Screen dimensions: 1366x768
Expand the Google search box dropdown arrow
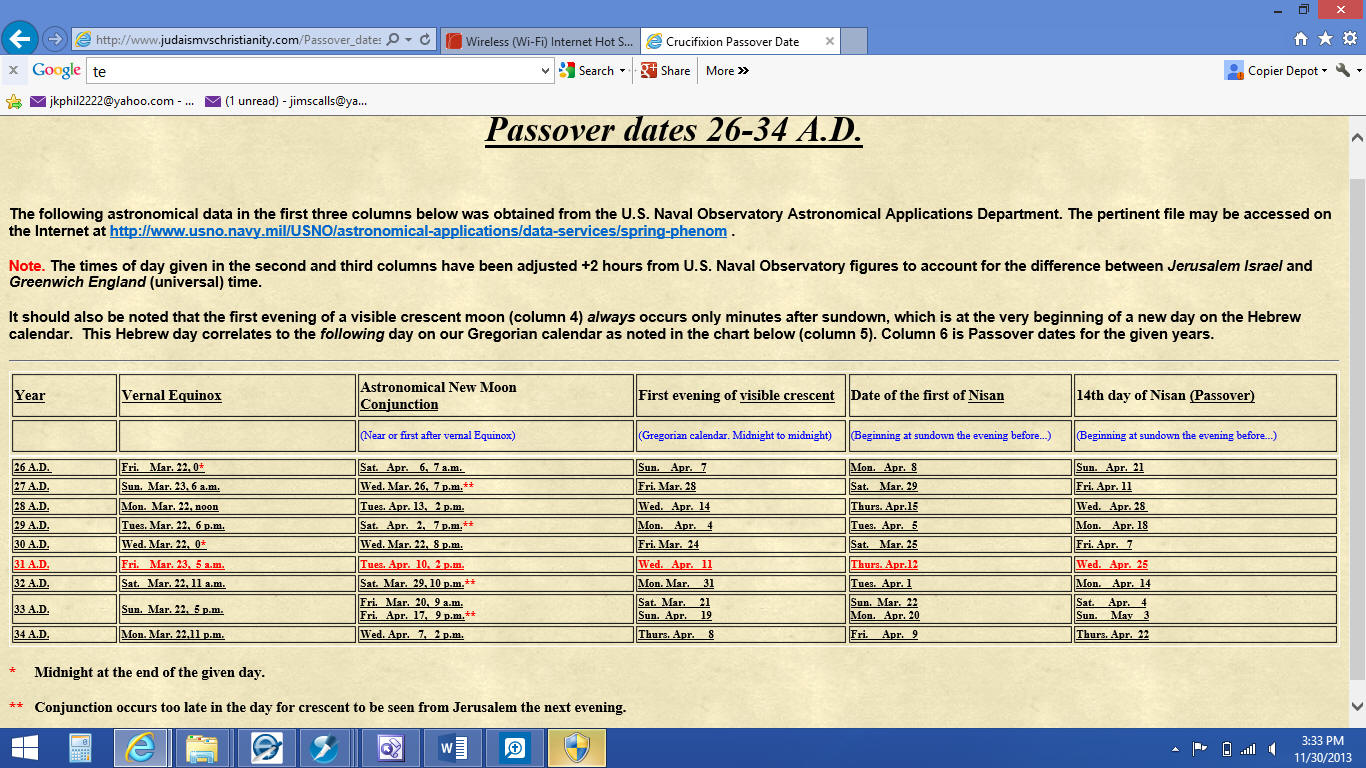pos(545,71)
